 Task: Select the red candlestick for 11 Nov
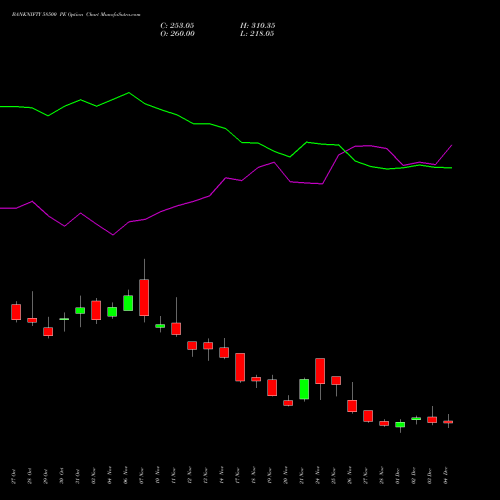point(176,329)
